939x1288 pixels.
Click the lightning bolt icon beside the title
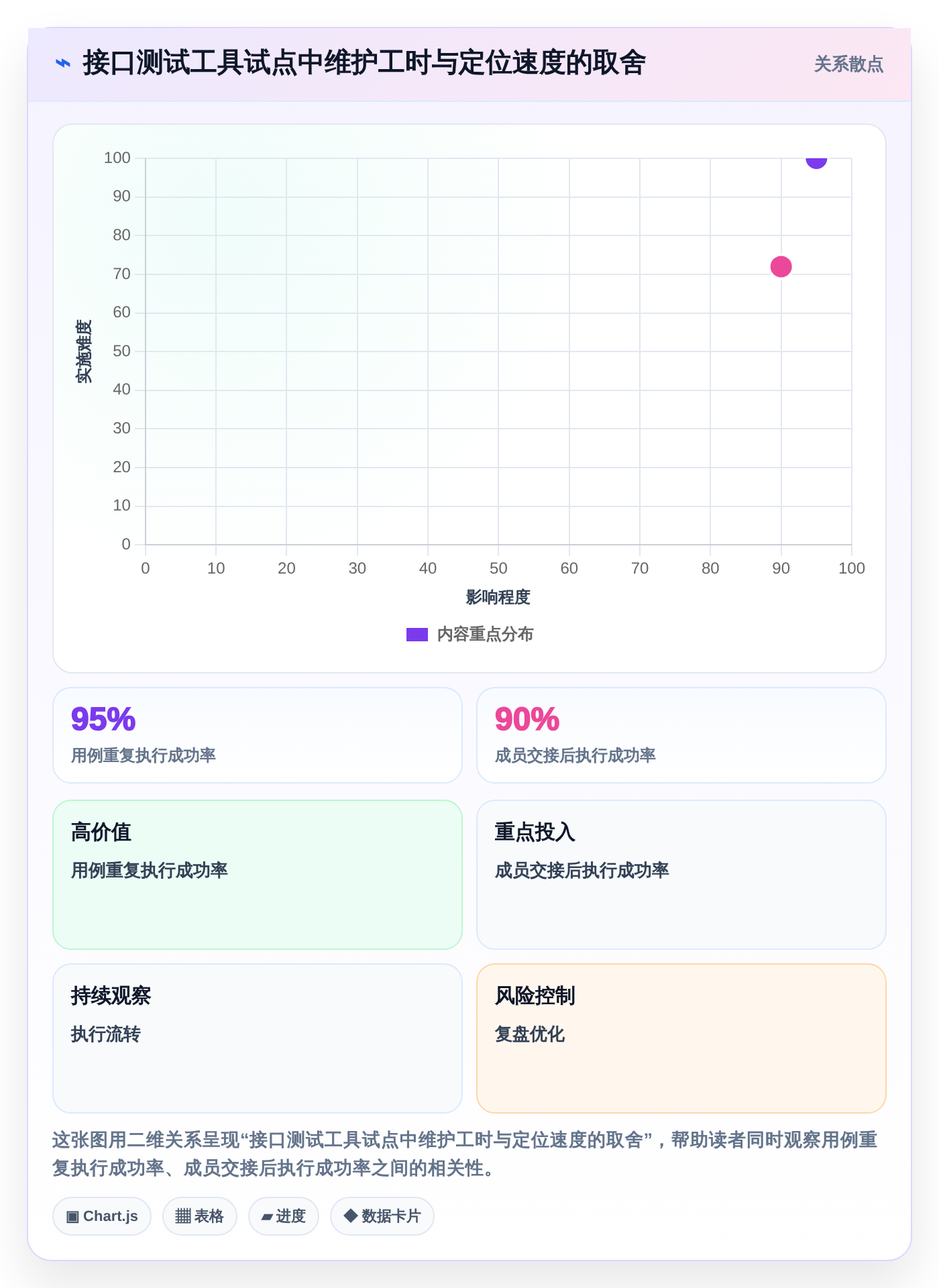62,64
